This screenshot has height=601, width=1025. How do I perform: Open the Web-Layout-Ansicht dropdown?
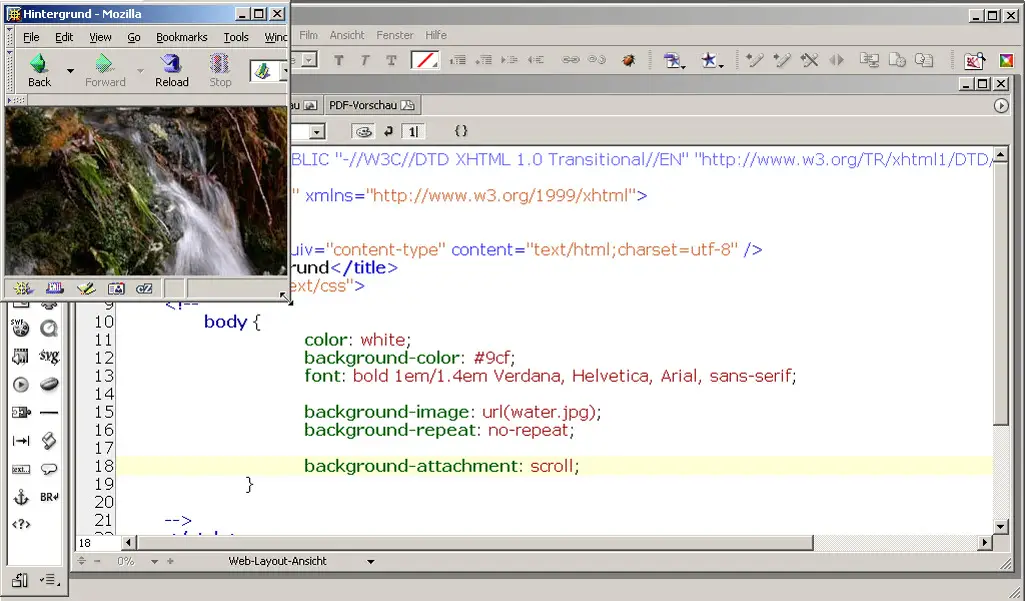pos(370,562)
